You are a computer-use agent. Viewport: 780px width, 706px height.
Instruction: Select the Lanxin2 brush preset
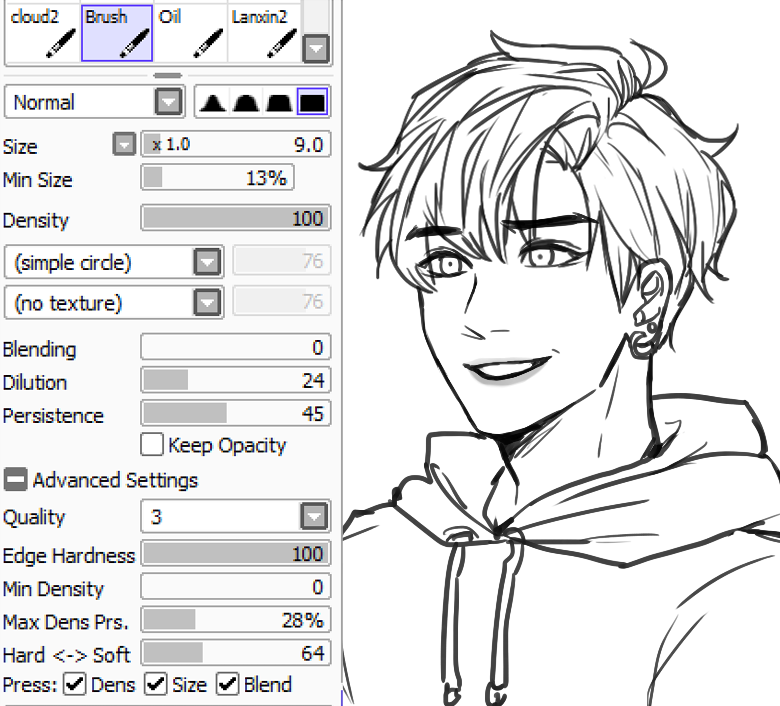tap(264, 33)
